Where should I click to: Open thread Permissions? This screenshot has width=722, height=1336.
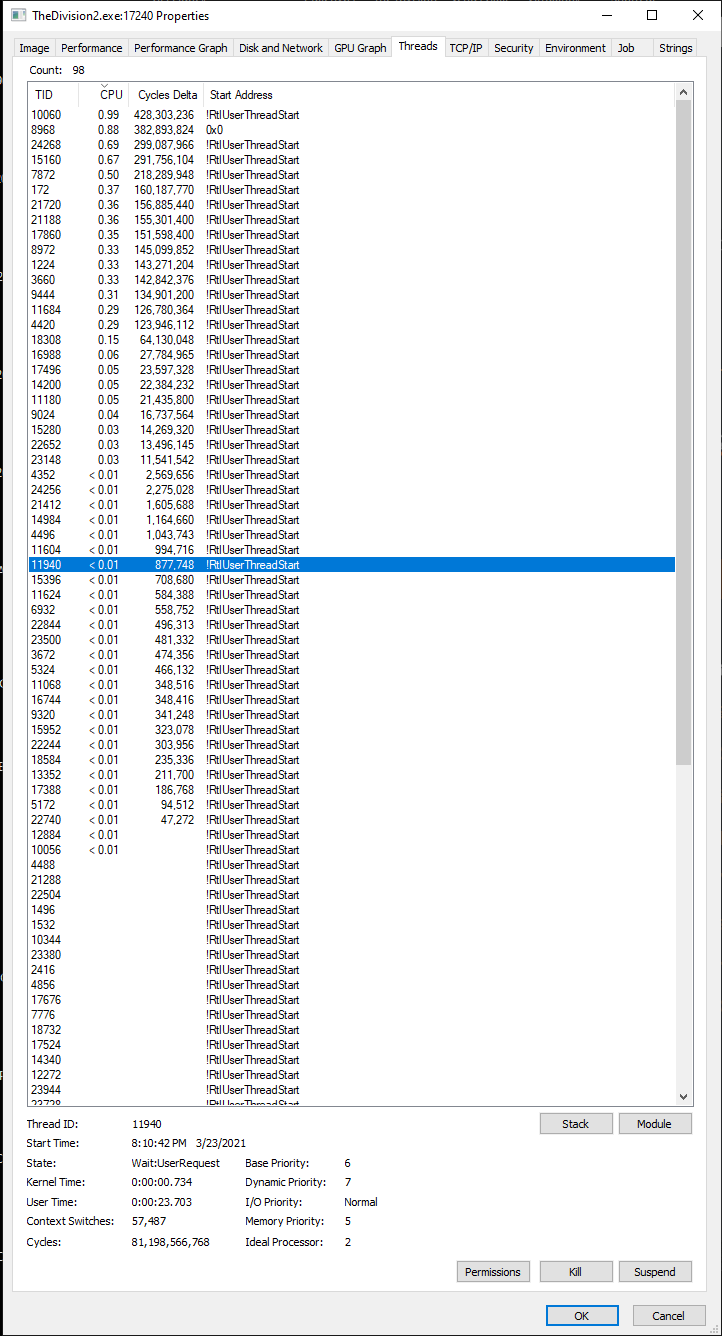pos(493,1272)
